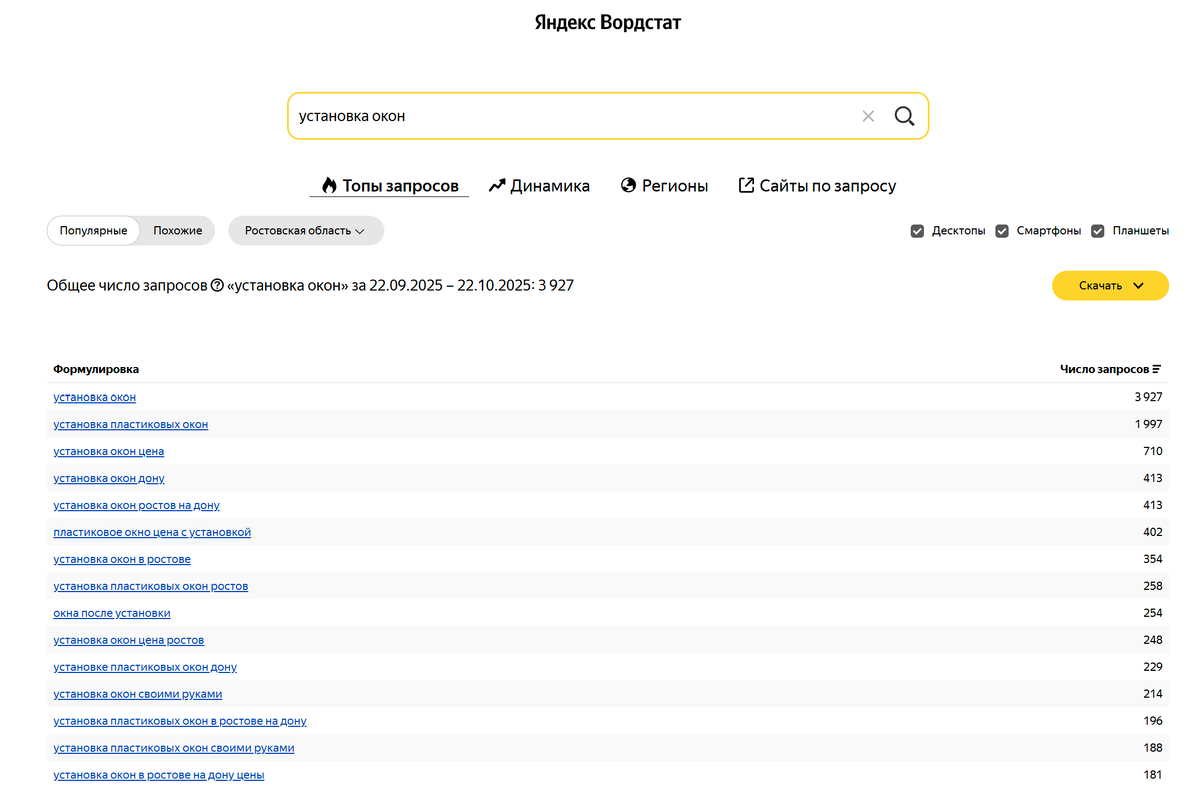Open Сайты по запросу tab
The width and height of the screenshot is (1200, 788).
coord(817,186)
